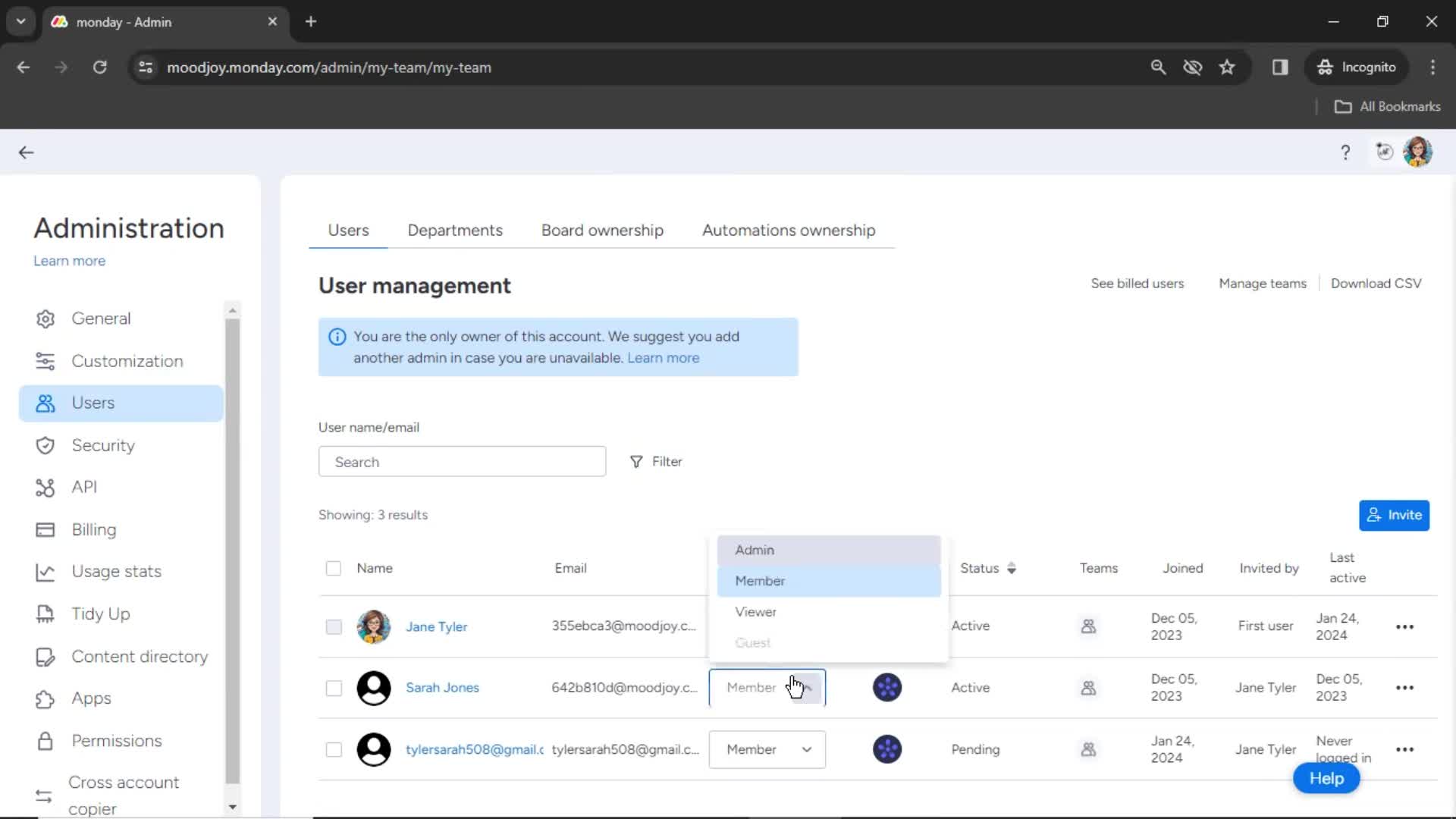
Task: Click the administration back arrow
Action: 26,152
